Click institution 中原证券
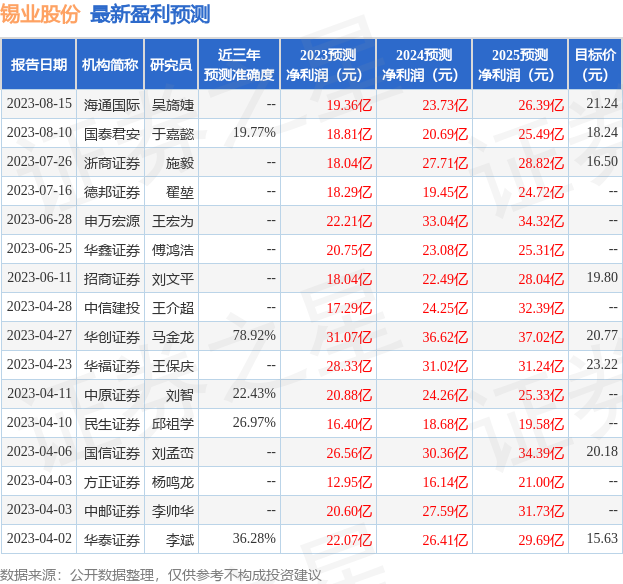 pos(112,395)
